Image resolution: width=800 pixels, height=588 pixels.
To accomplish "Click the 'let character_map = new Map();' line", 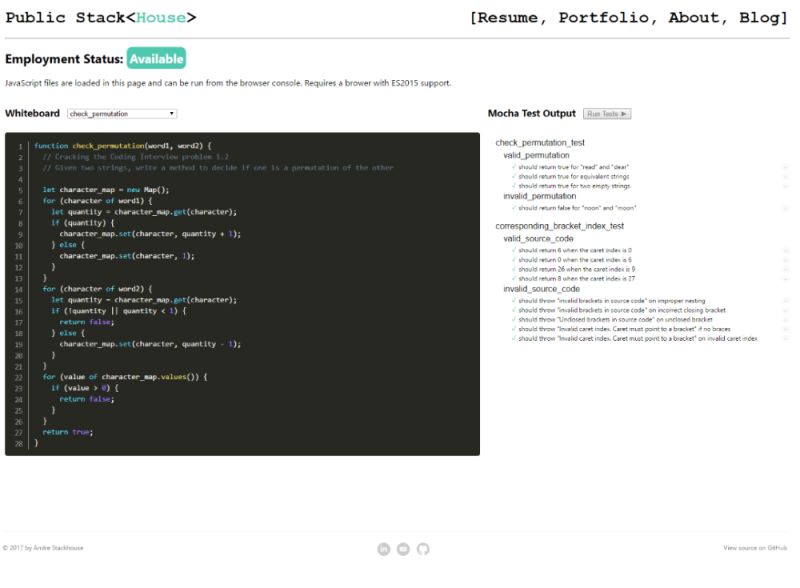I will (106, 190).
